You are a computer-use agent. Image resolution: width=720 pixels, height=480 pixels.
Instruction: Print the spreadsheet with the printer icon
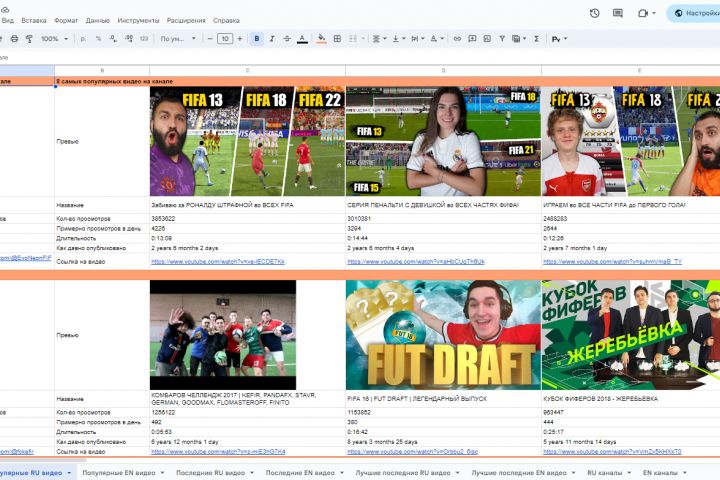[14, 39]
